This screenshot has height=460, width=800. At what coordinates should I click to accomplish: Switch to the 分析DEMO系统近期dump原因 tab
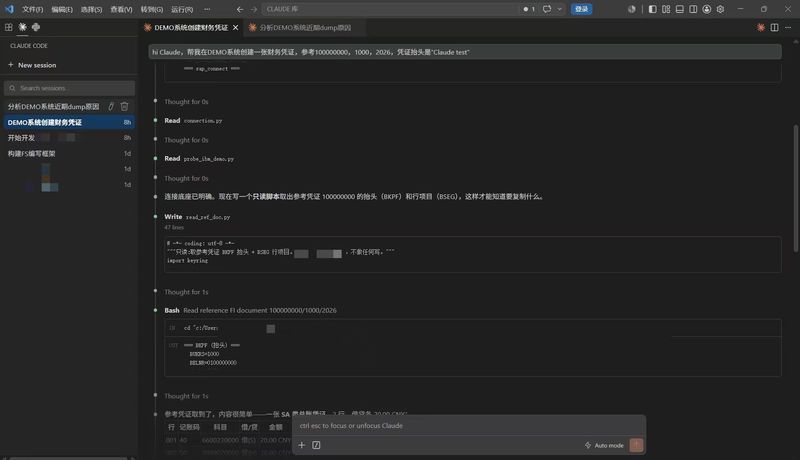pyautogui.click(x=305, y=28)
